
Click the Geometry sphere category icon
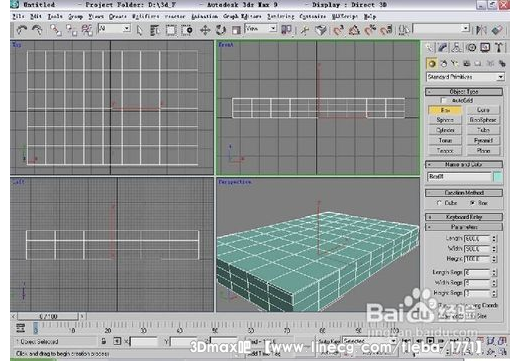[x=432, y=64]
